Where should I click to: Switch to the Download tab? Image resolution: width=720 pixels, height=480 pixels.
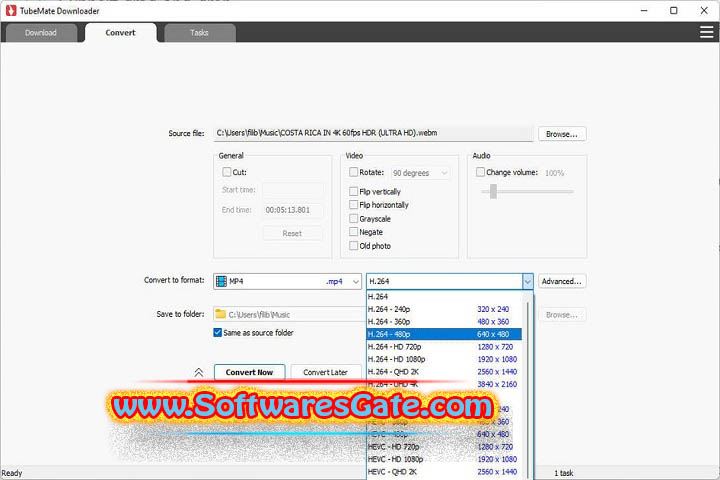click(x=41, y=33)
